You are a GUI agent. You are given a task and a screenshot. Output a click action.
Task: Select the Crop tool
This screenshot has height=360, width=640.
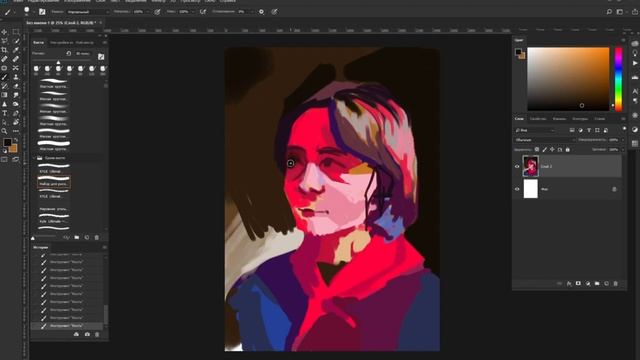pyautogui.click(x=4, y=50)
